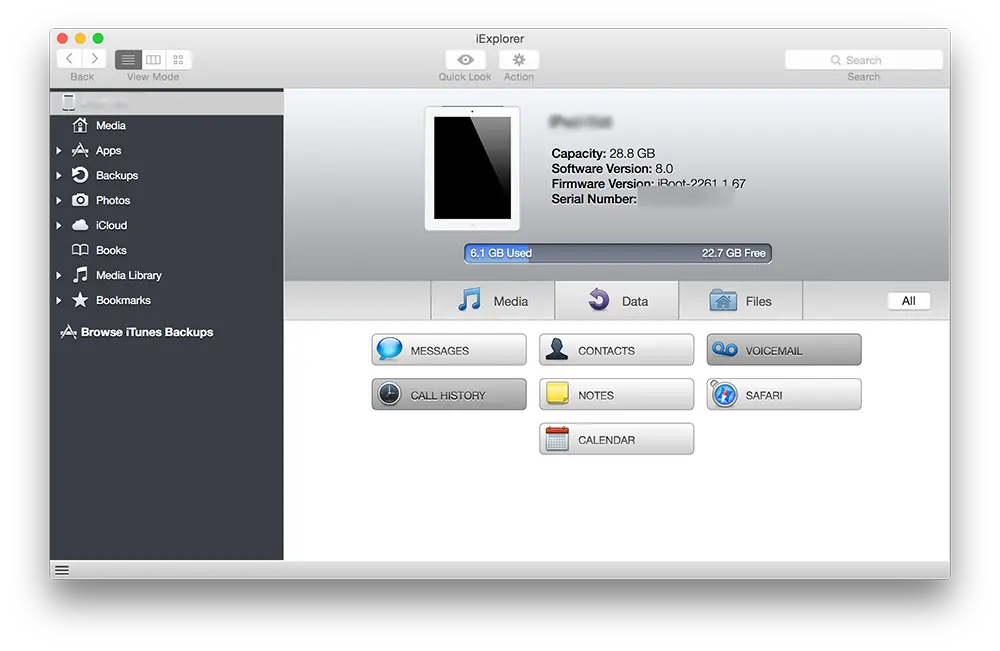
Task: Switch to icon grid view mode
Action: (x=179, y=60)
